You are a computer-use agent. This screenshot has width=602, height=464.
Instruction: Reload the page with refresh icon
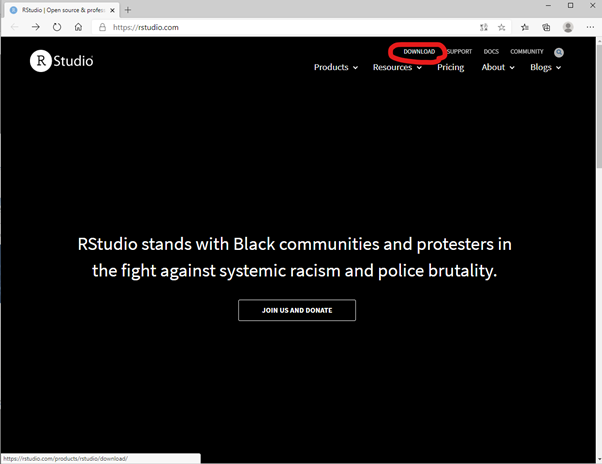coord(57,27)
